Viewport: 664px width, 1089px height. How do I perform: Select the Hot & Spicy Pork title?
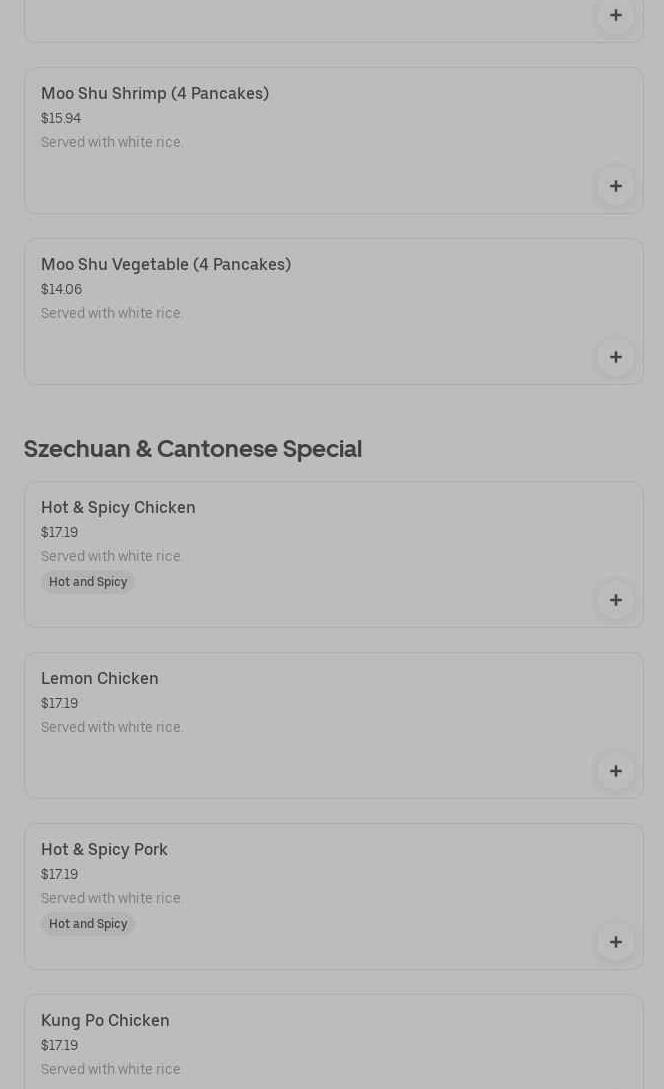[x=104, y=850]
